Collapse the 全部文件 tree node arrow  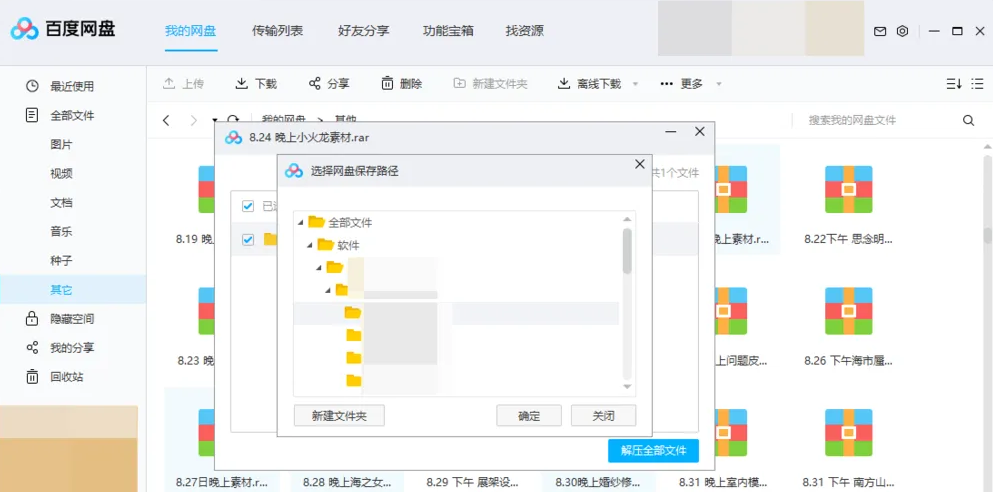coord(300,223)
